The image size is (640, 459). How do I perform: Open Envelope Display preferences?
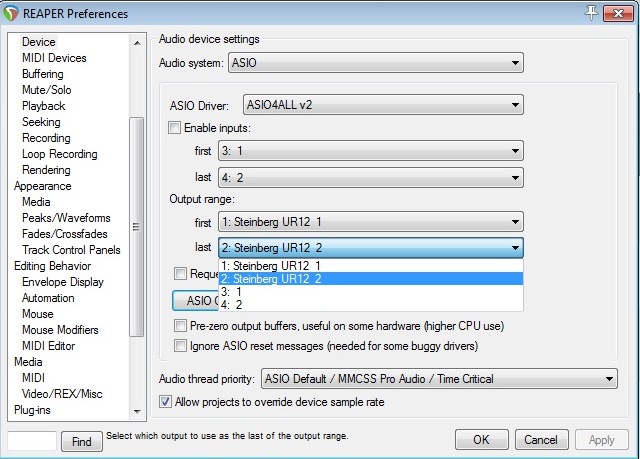[63, 282]
